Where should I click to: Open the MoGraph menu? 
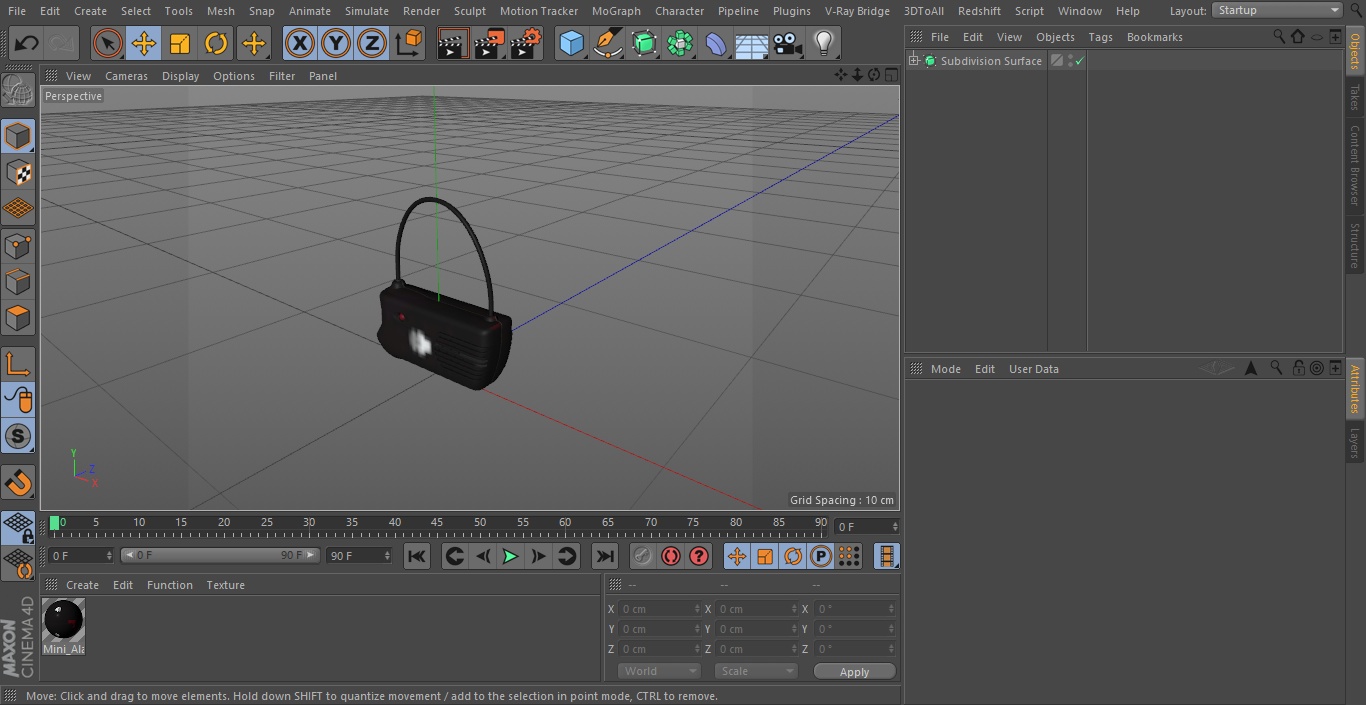pyautogui.click(x=616, y=11)
